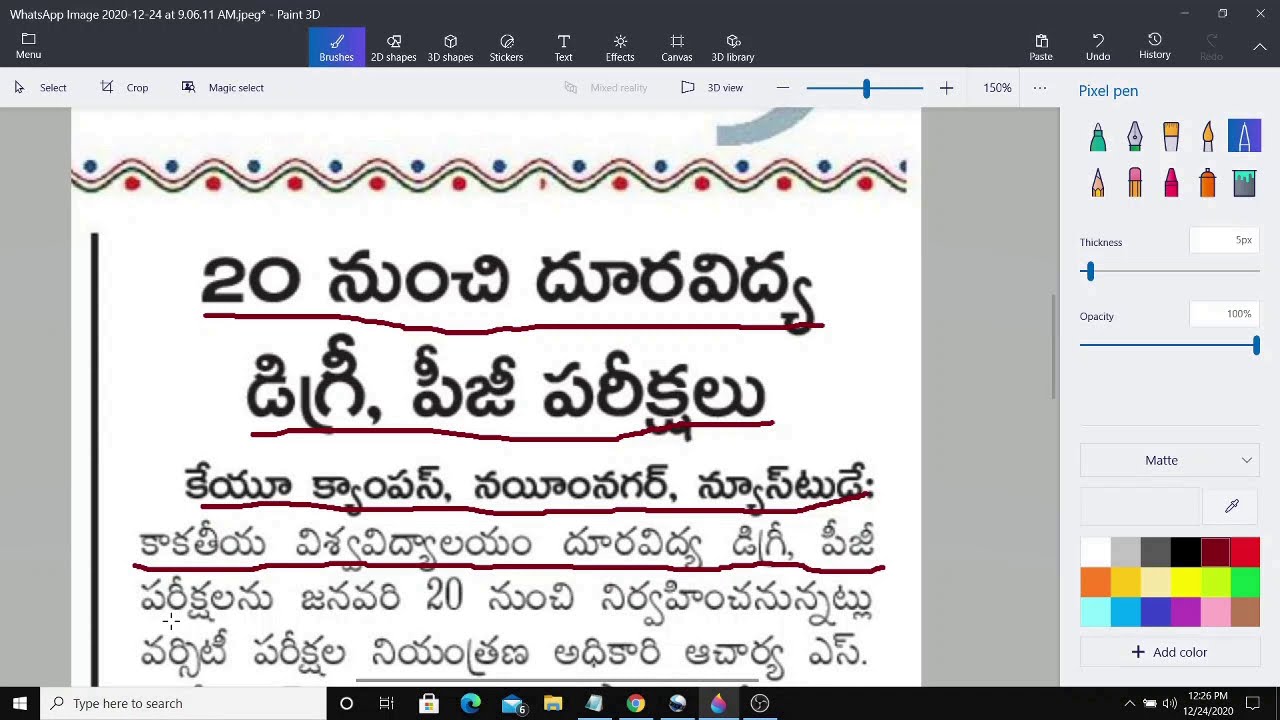Image resolution: width=1280 pixels, height=720 pixels.
Task: Open the Mail app in the taskbar
Action: coord(513,704)
